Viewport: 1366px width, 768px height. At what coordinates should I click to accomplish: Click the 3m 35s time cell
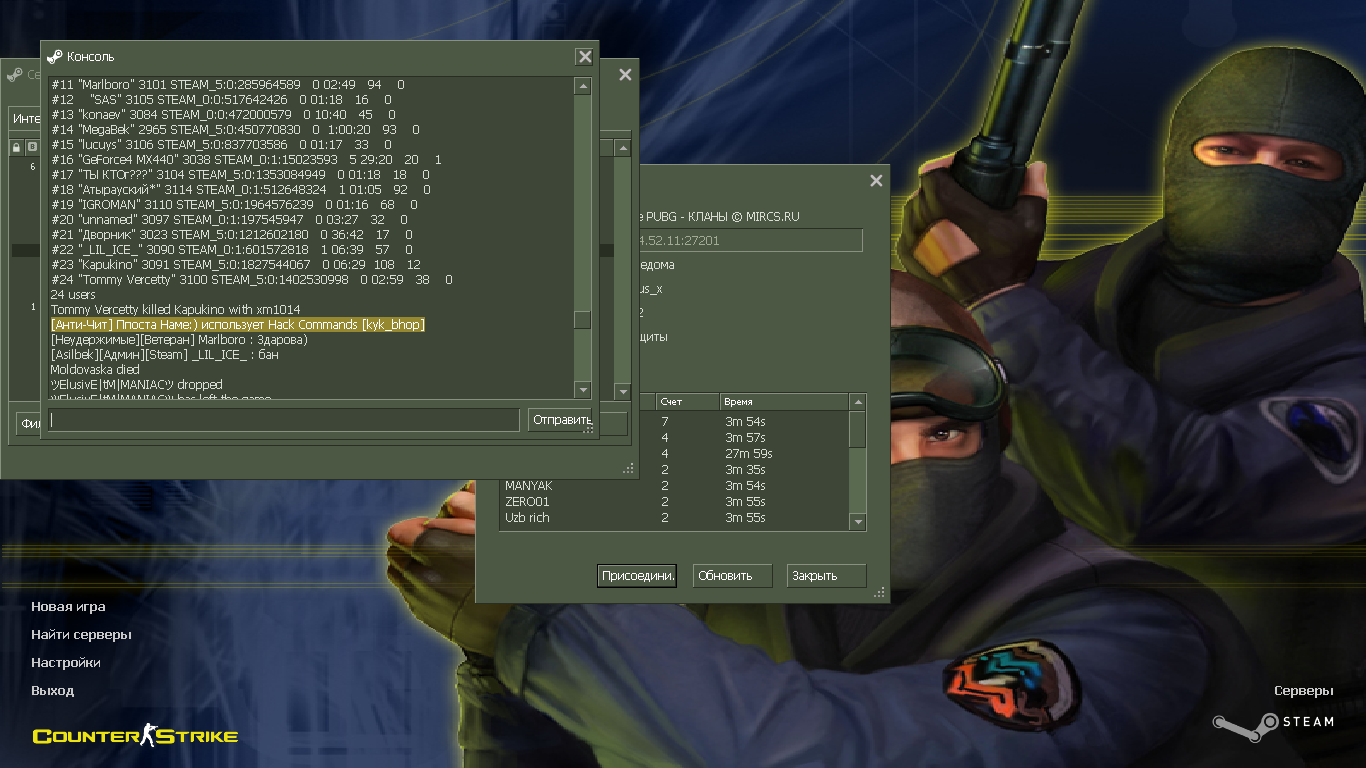pos(745,470)
